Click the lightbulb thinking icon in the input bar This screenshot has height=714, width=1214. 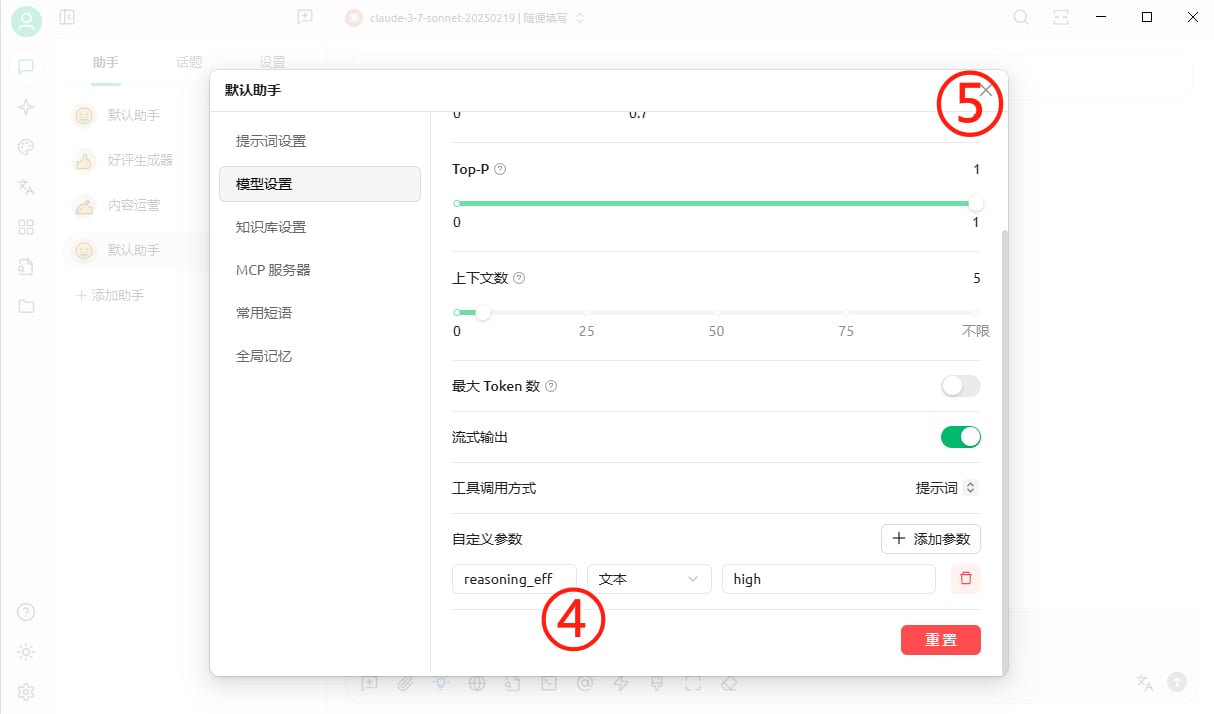440,683
